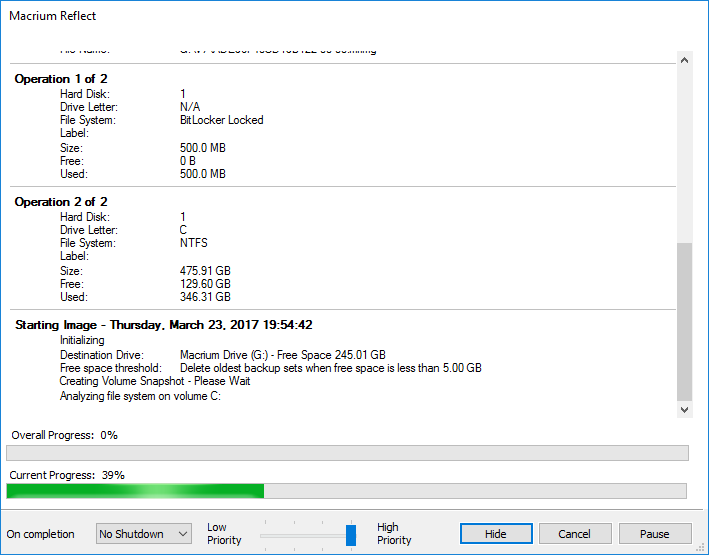Click the 'High Priority' label
Screen dimensions: 709x555
point(394,534)
